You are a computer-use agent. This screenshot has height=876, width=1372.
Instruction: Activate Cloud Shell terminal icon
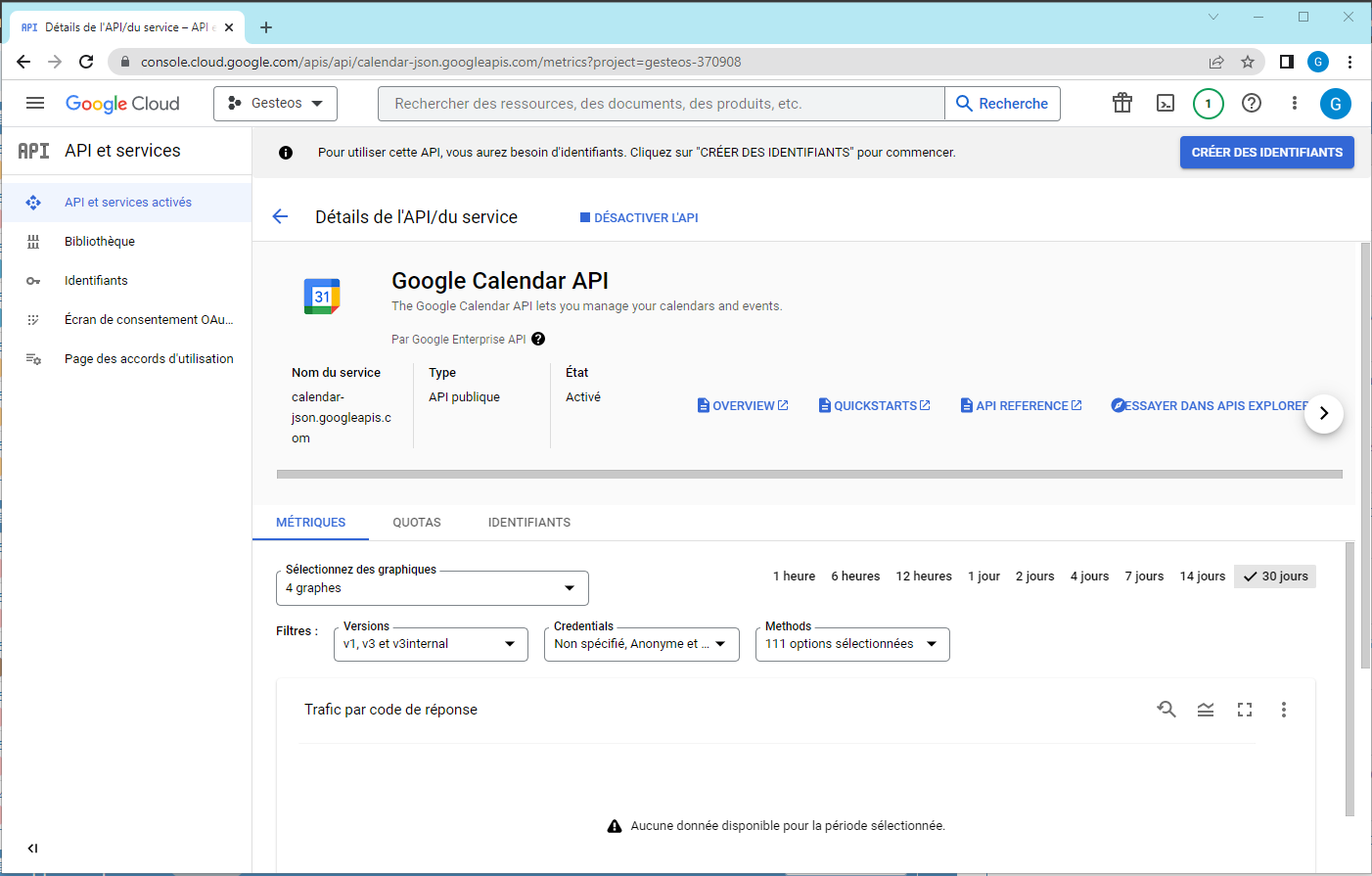pyautogui.click(x=1165, y=103)
